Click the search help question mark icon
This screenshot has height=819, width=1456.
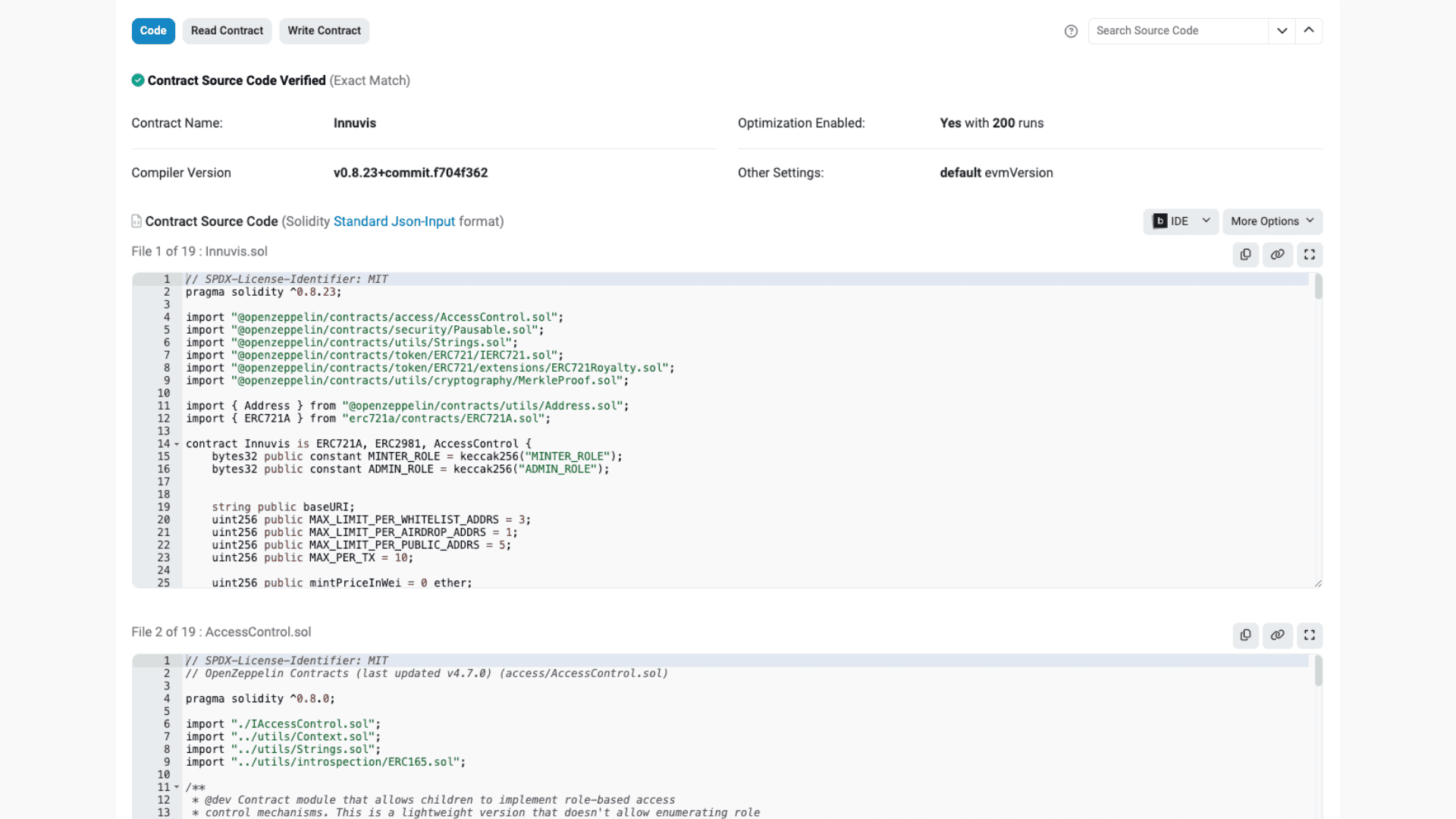pyautogui.click(x=1071, y=31)
